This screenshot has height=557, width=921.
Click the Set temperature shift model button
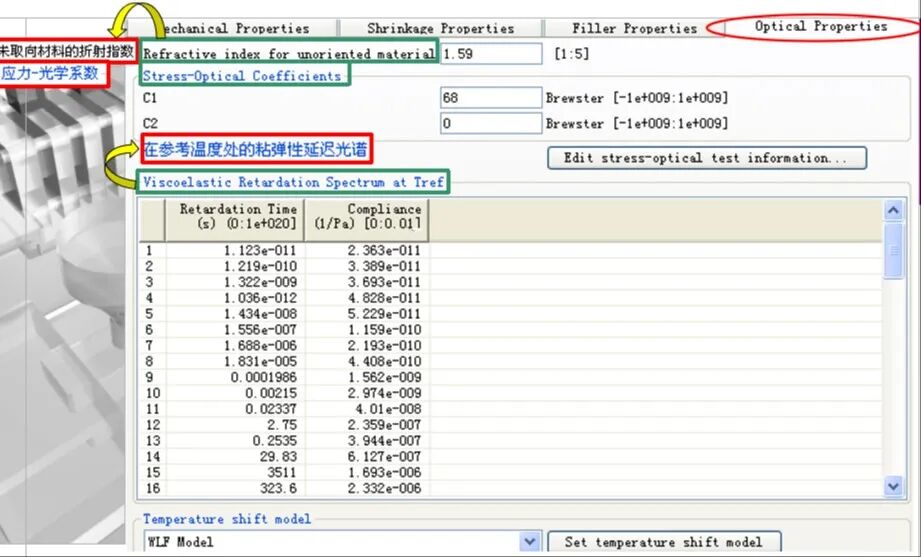[663, 542]
